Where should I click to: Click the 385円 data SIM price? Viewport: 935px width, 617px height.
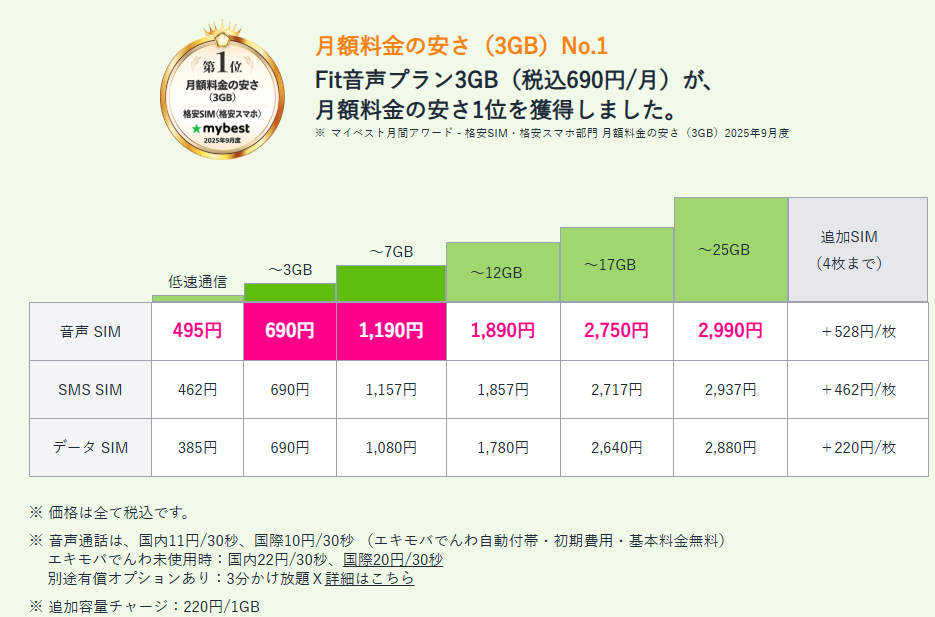[197, 447]
